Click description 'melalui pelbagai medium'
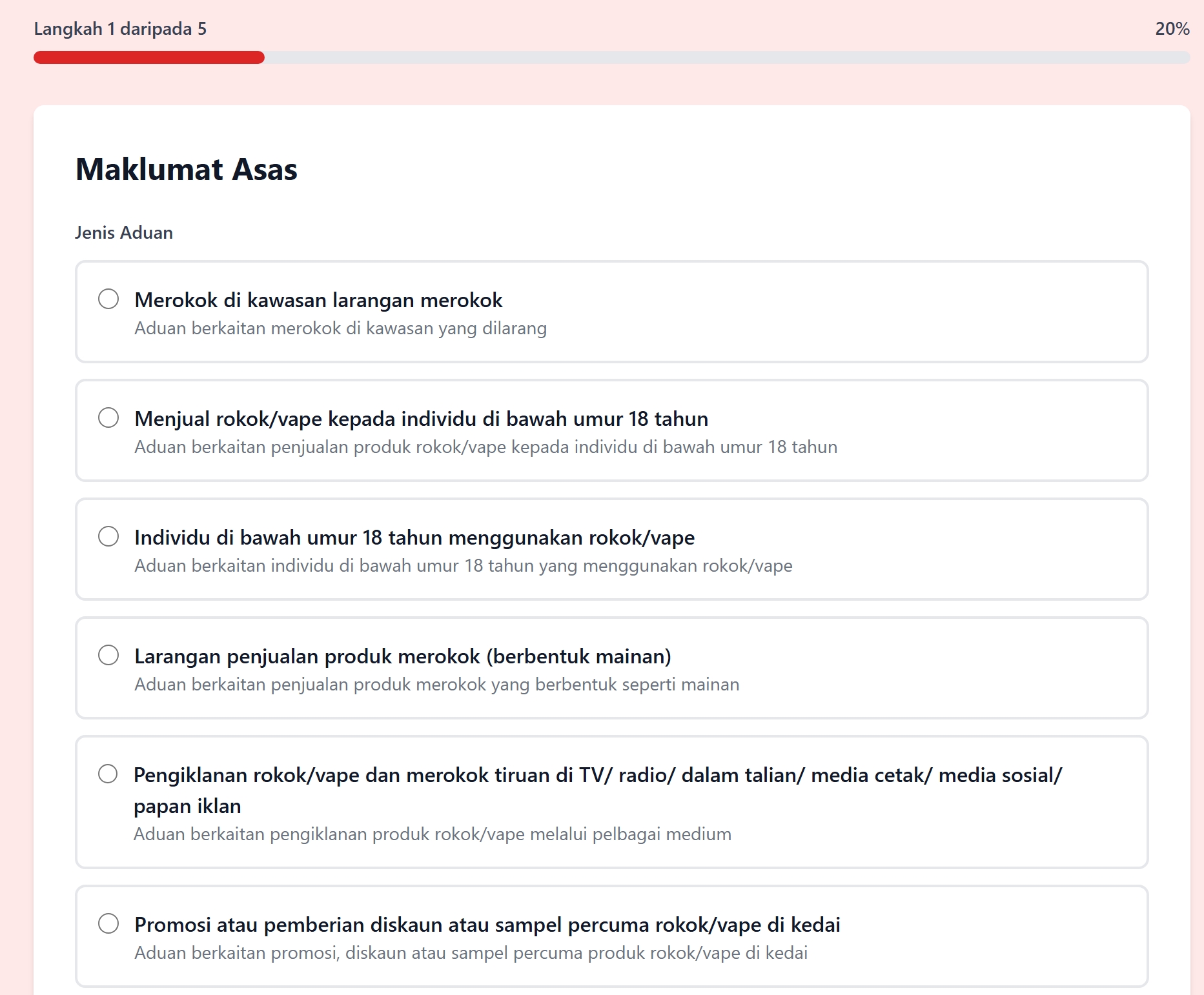1204x995 pixels. pyautogui.click(x=432, y=834)
